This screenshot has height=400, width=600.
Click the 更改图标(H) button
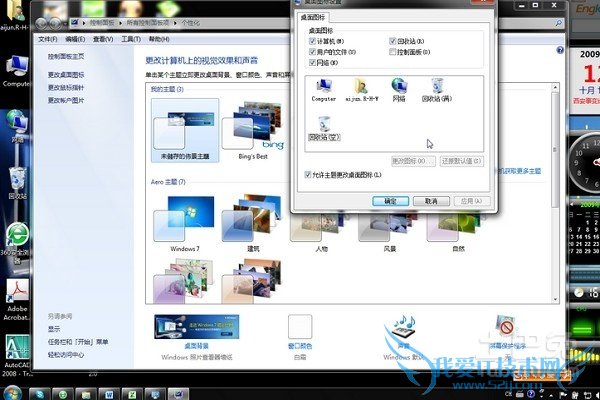tap(413, 161)
